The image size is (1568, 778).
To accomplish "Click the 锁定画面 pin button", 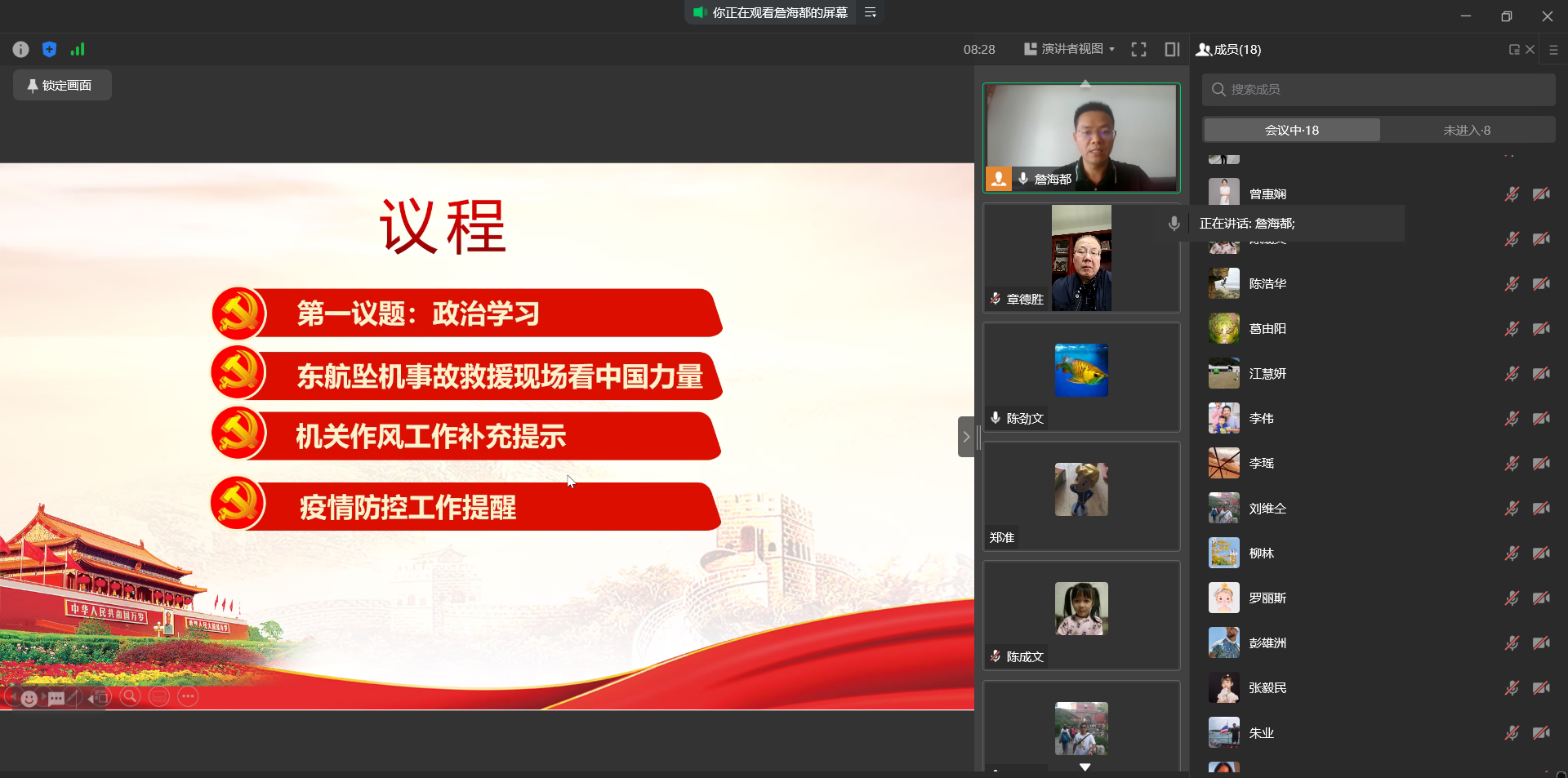I will tap(62, 85).
